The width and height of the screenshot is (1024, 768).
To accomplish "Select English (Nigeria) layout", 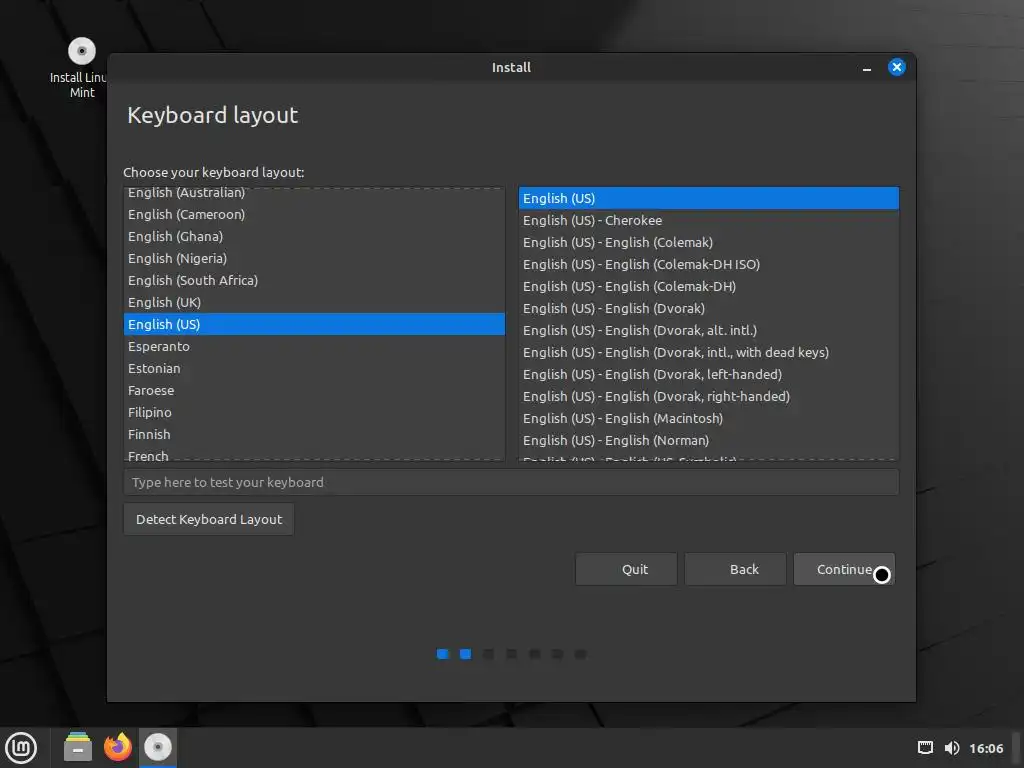I will [x=314, y=259].
